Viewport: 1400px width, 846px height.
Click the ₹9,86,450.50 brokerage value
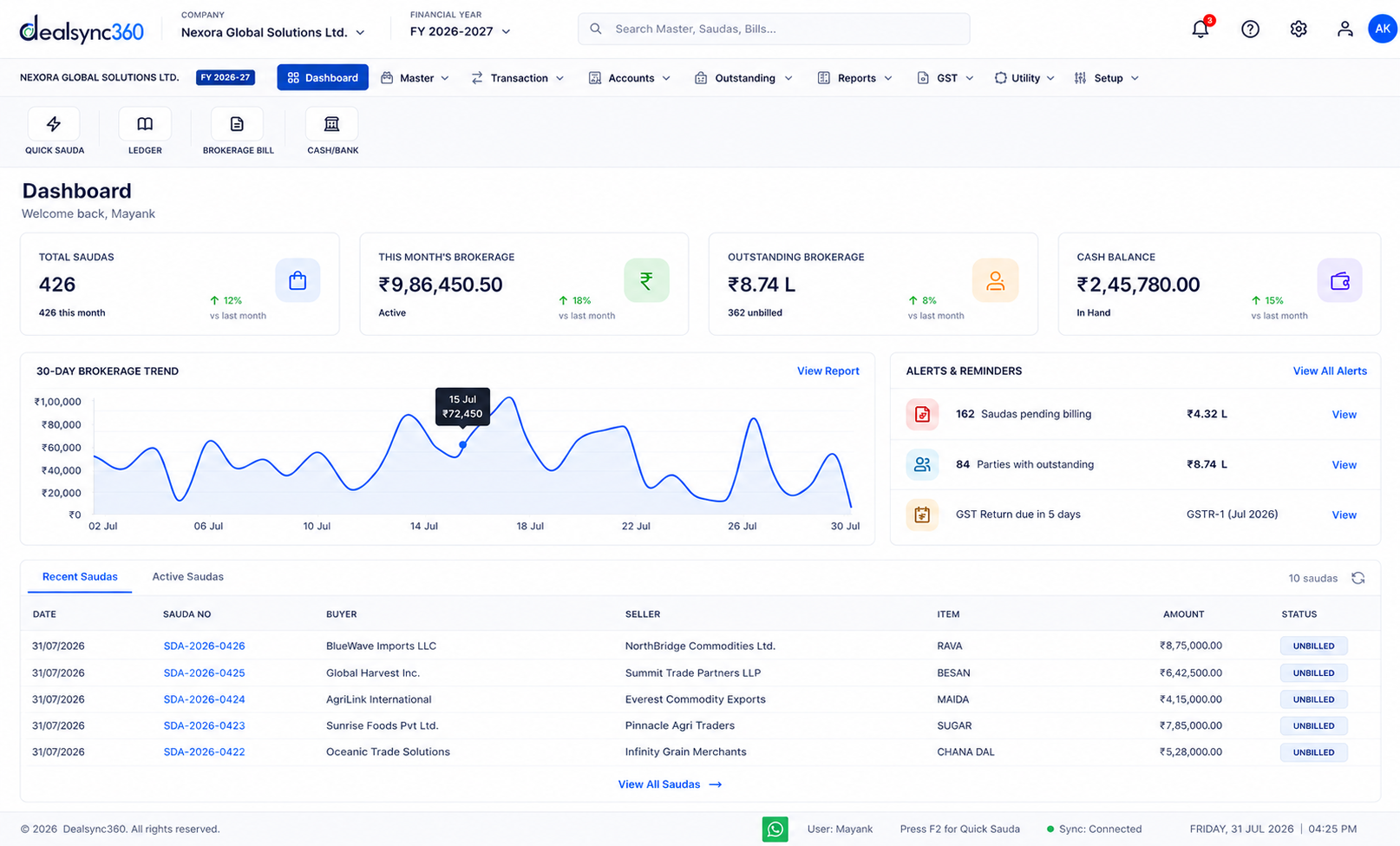pos(441,285)
